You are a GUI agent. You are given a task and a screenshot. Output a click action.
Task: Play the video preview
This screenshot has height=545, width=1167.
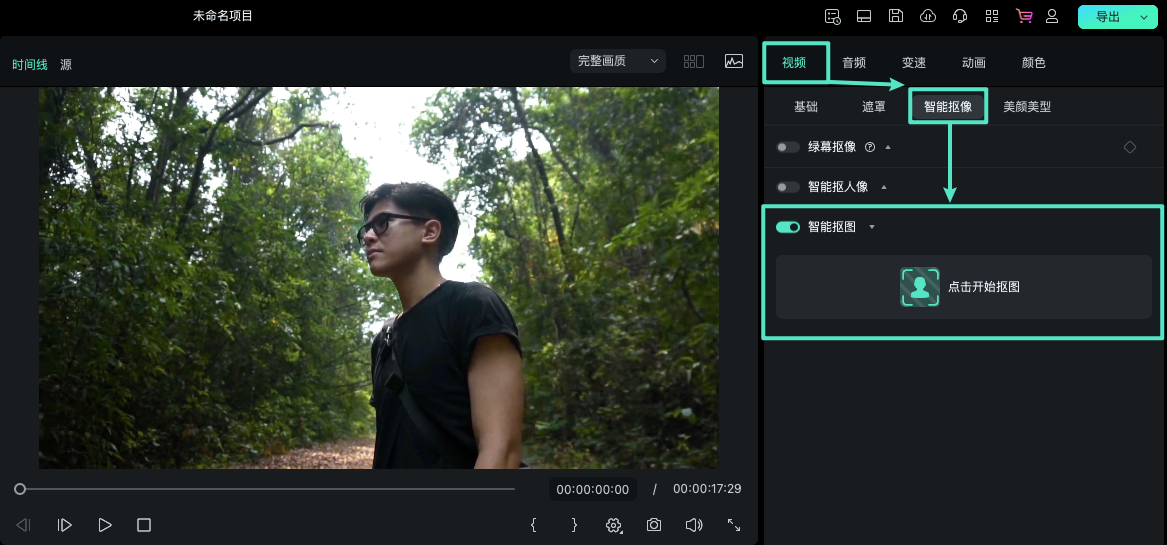(x=105, y=526)
